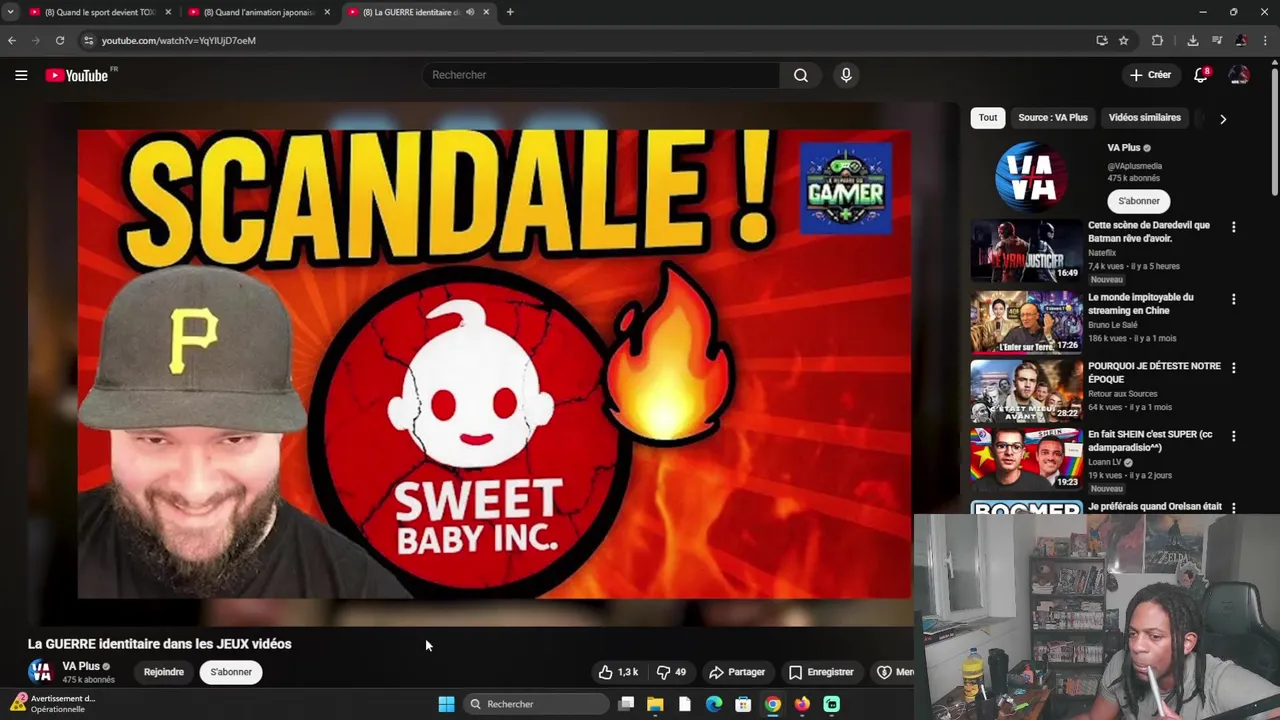The width and height of the screenshot is (1280, 720).
Task: Focus the Rechercher search field on YouTube
Action: pos(602,75)
